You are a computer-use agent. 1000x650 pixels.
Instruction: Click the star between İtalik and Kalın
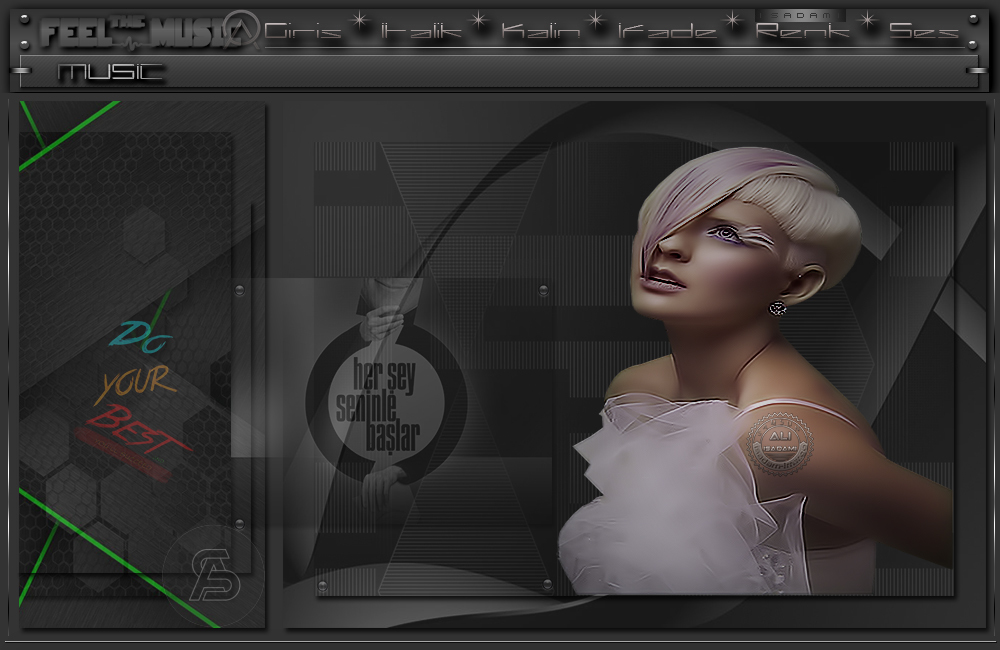tap(479, 21)
